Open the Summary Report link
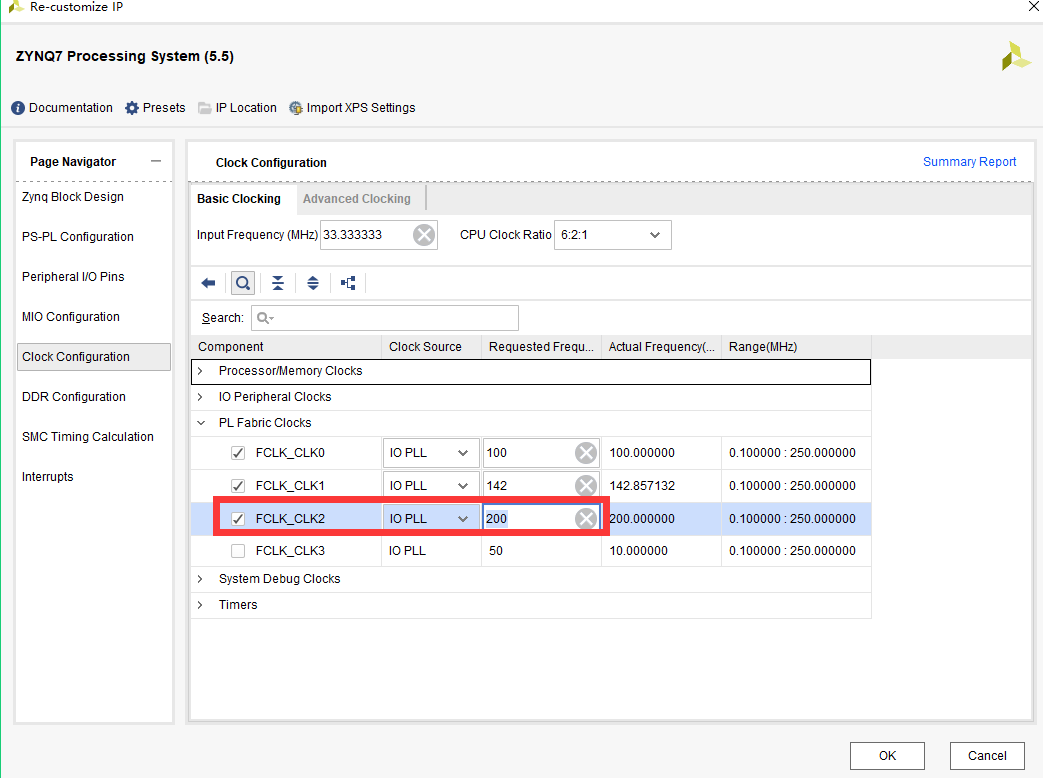This screenshot has height=778, width=1043. pyautogui.click(x=969, y=162)
